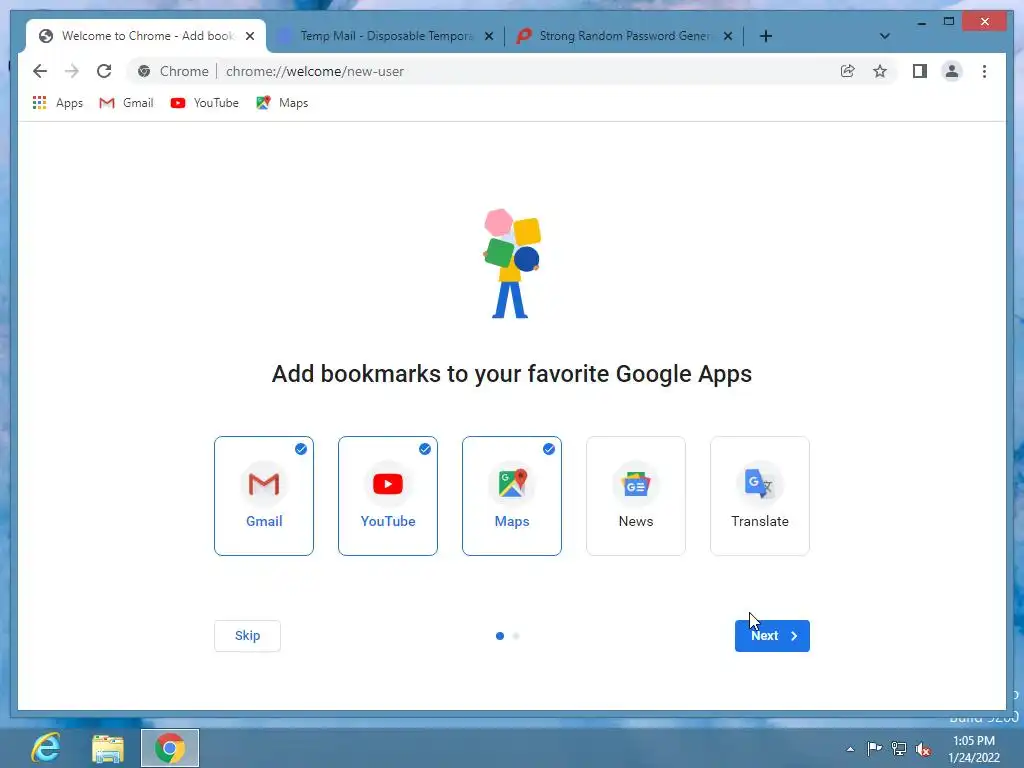Launch Internet Explorer from taskbar

(x=46, y=748)
